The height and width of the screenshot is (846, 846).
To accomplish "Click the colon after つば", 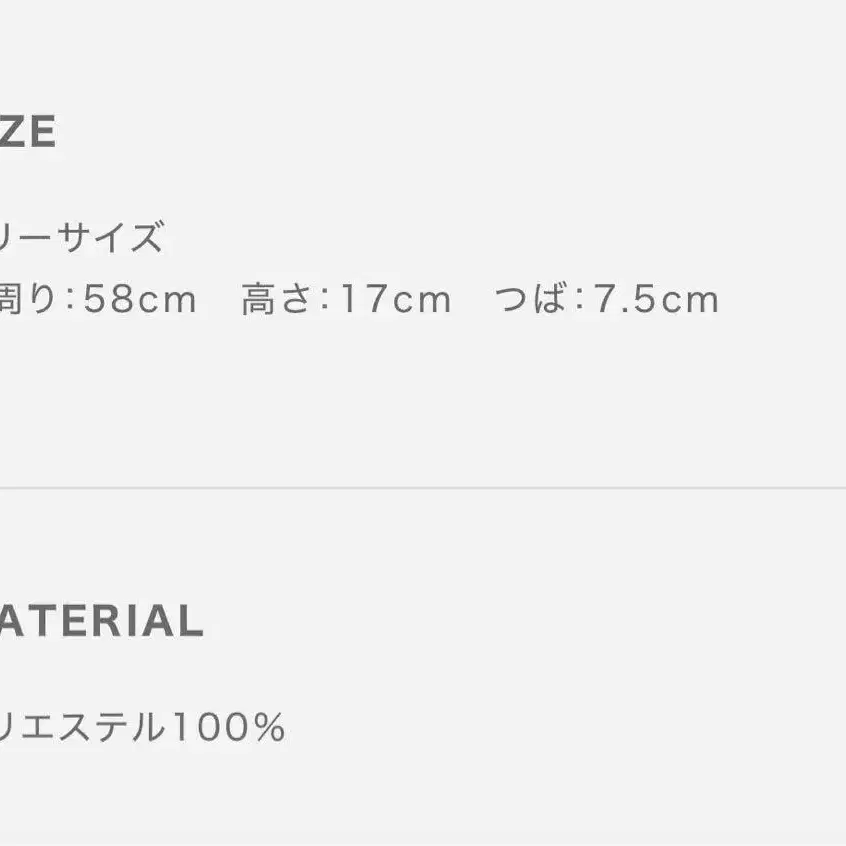I will (x=580, y=300).
